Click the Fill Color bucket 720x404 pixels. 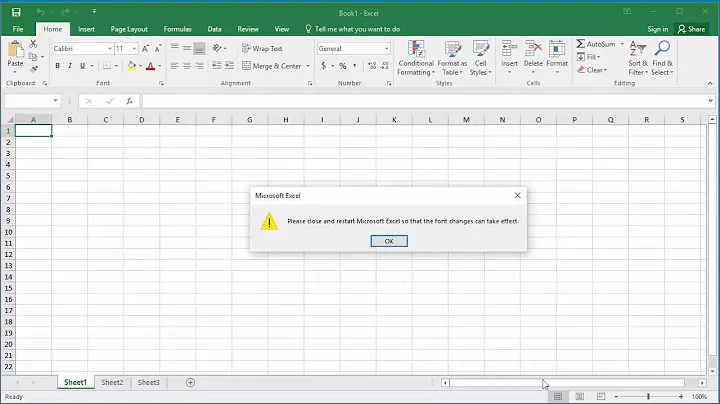tap(131, 66)
